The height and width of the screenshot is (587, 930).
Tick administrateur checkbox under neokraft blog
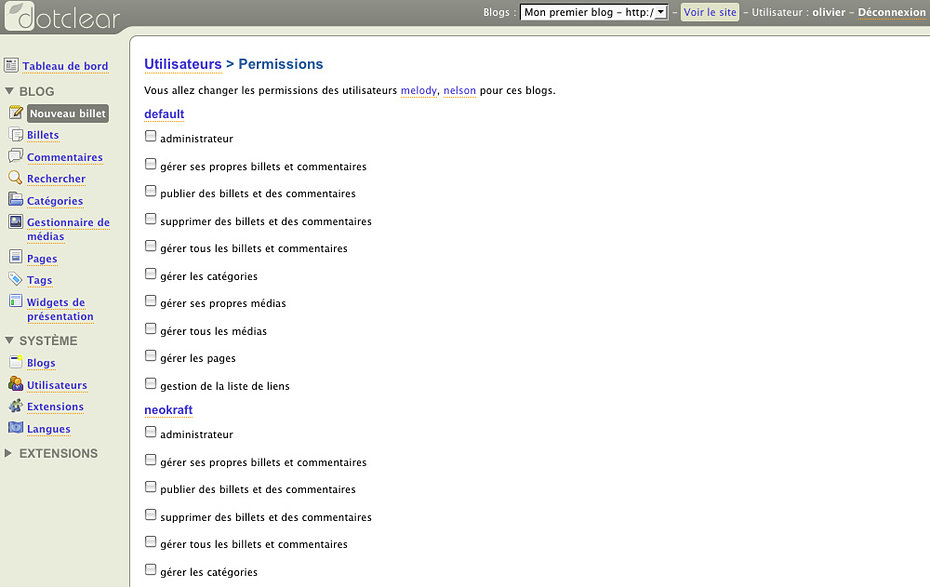pos(151,433)
